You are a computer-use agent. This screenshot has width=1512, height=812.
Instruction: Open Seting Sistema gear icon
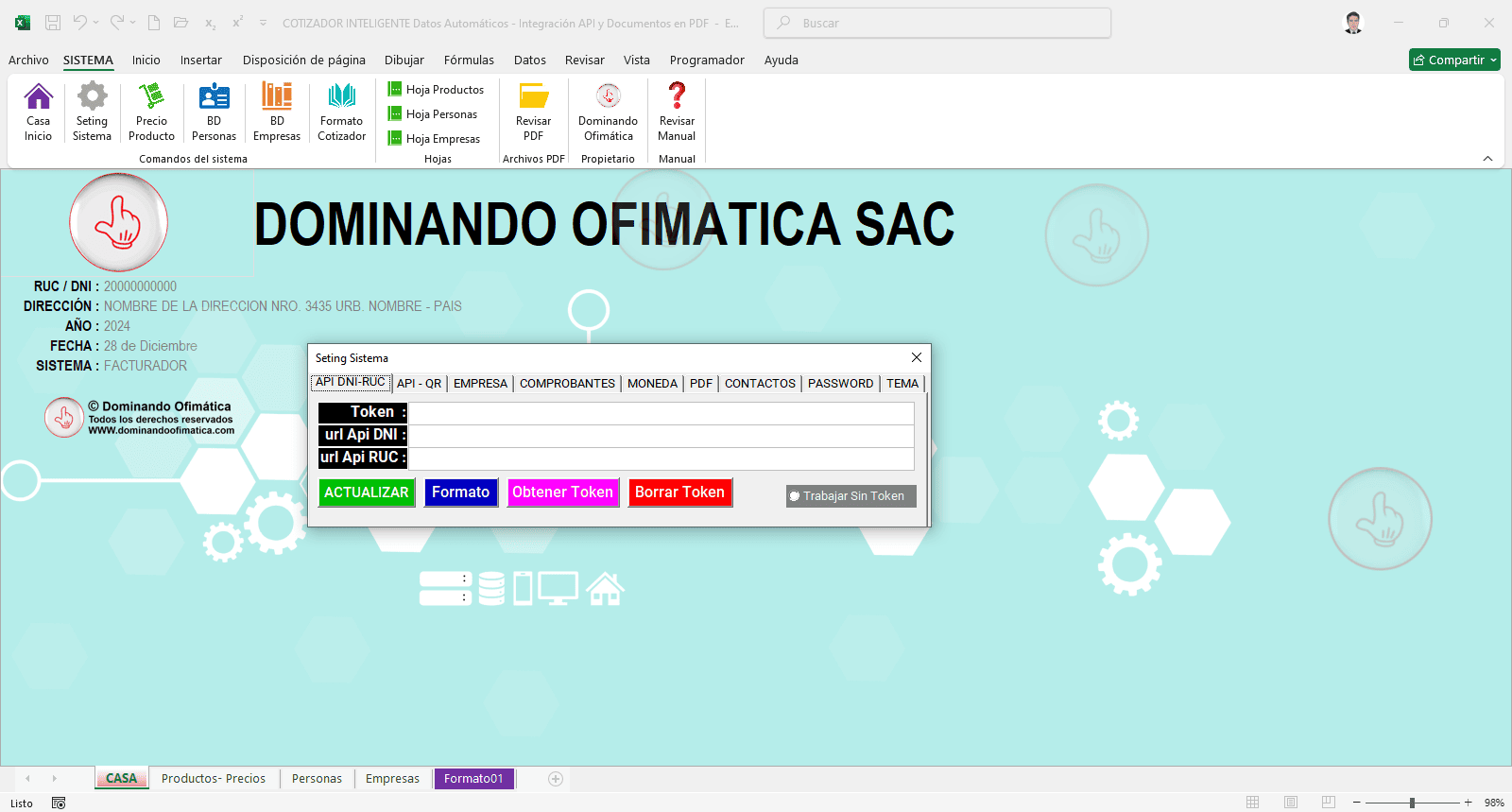[x=92, y=112]
